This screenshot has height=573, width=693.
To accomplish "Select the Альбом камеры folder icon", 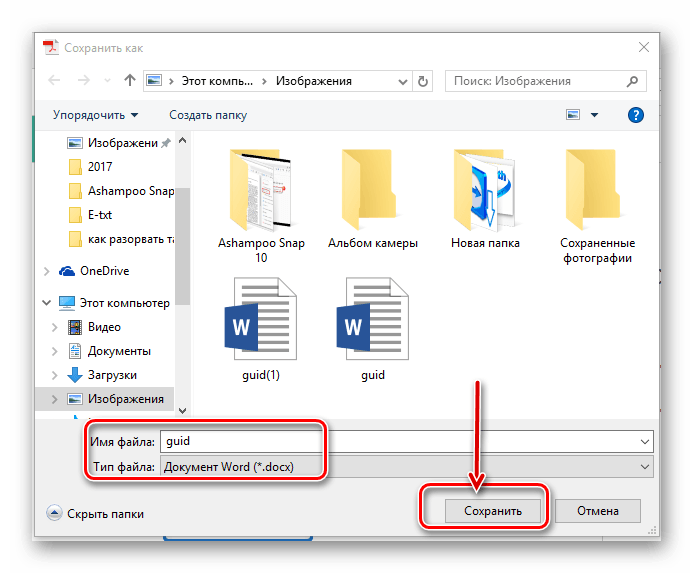I will (x=369, y=190).
